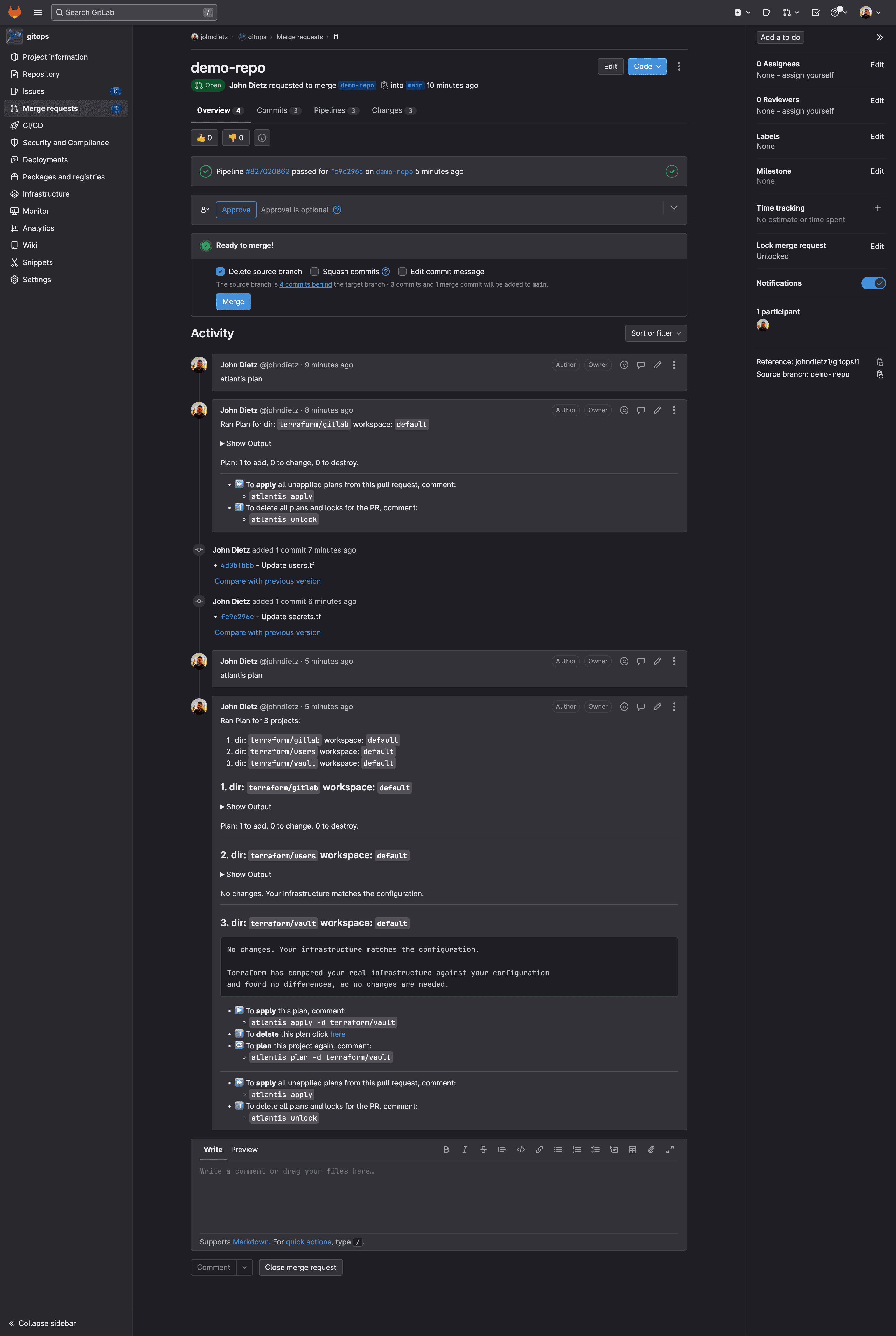Click the Close merge request button
This screenshot has height=1336, width=896.
[x=300, y=1268]
